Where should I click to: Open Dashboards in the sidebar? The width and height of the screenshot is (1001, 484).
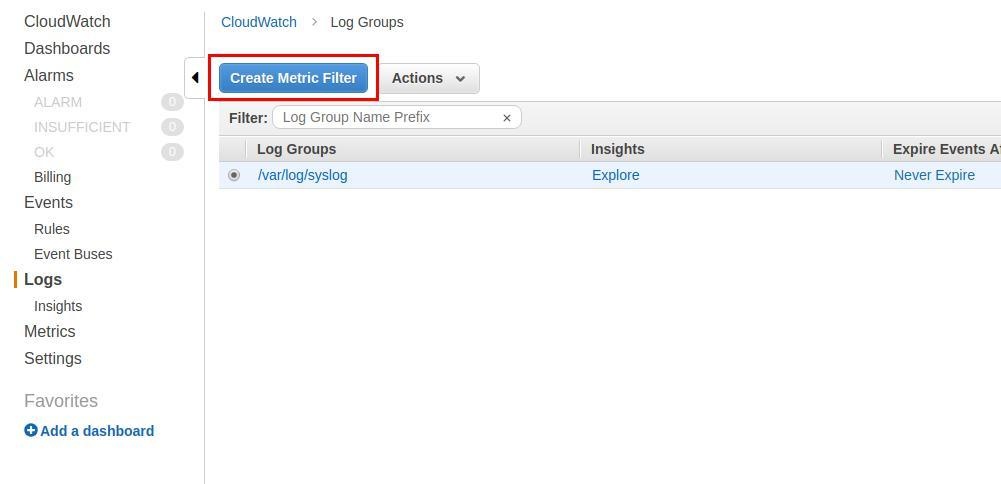coord(67,49)
